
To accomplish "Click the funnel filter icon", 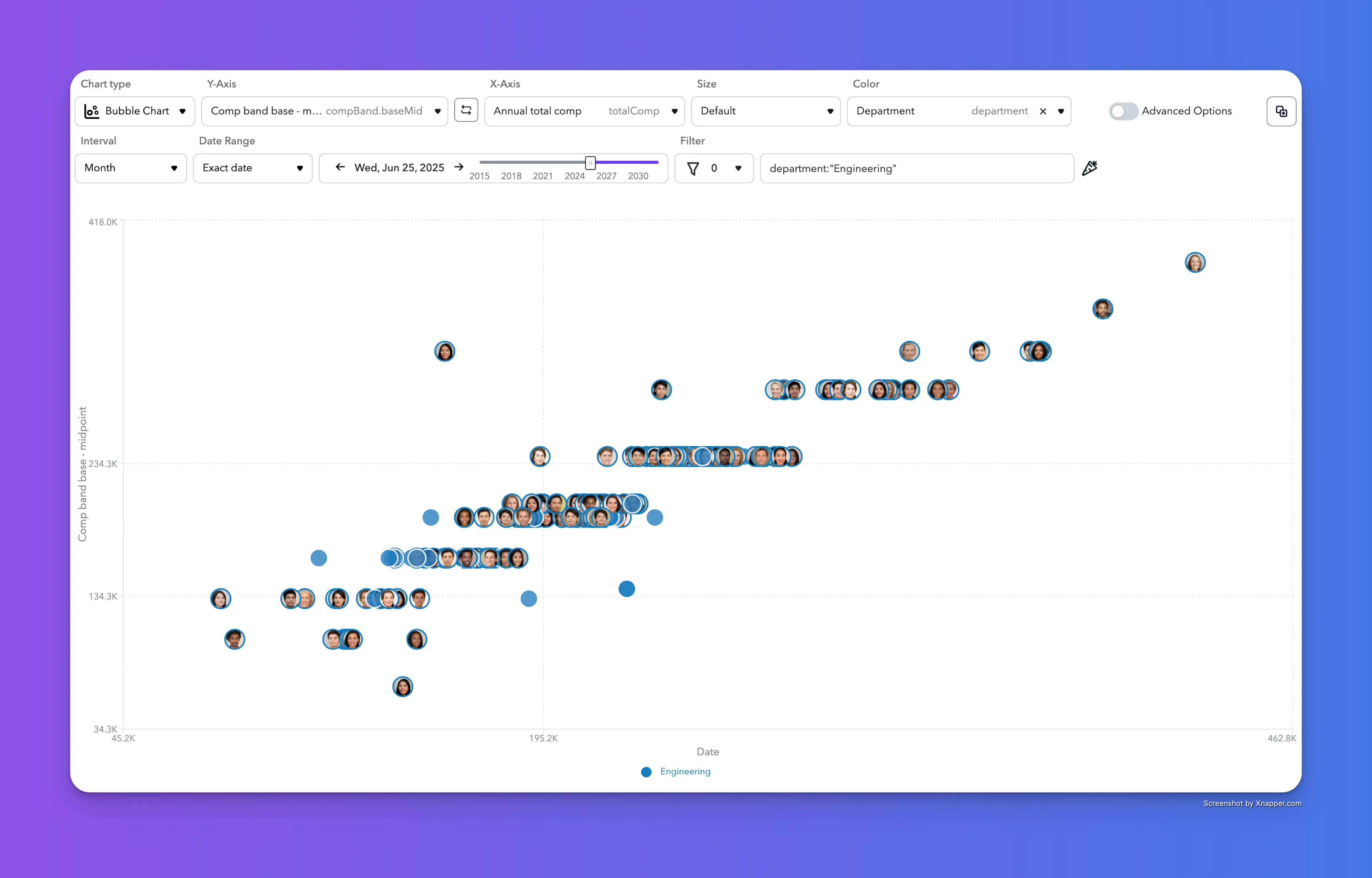I will coord(692,168).
